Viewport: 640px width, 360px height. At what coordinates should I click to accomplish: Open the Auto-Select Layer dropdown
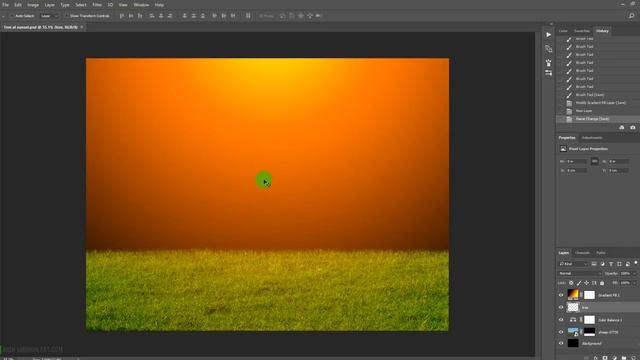click(49, 16)
